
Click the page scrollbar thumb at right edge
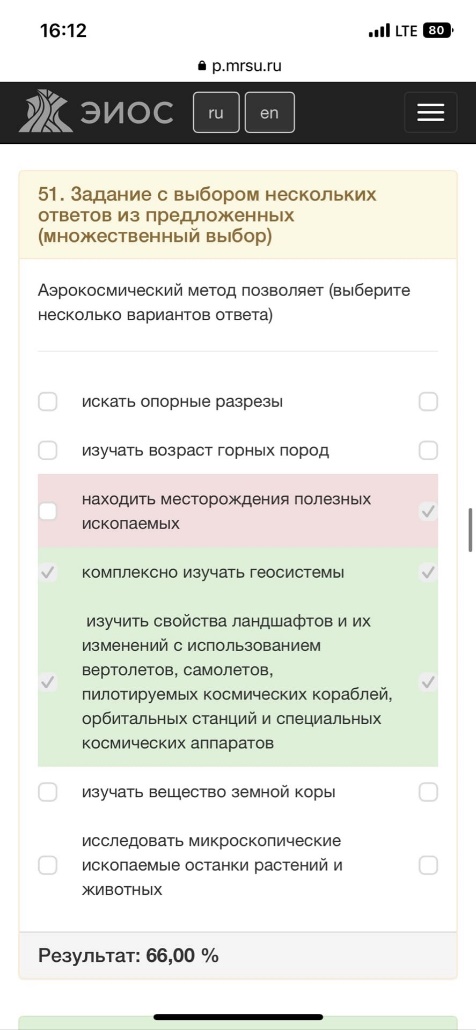(x=470, y=529)
